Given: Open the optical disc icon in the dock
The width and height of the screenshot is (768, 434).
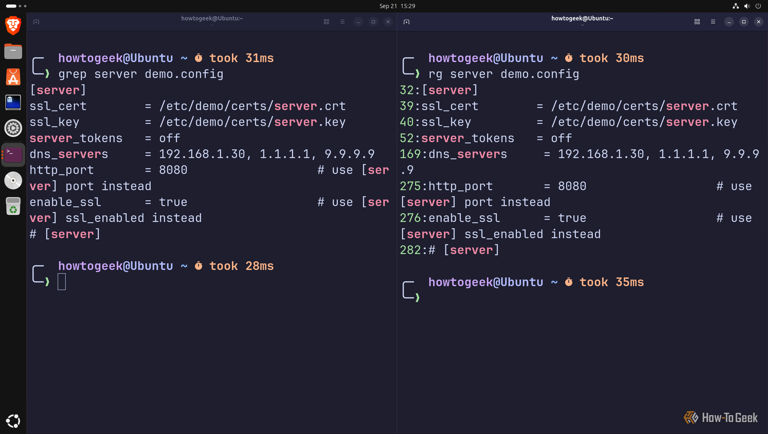Looking at the screenshot, I should (13, 180).
